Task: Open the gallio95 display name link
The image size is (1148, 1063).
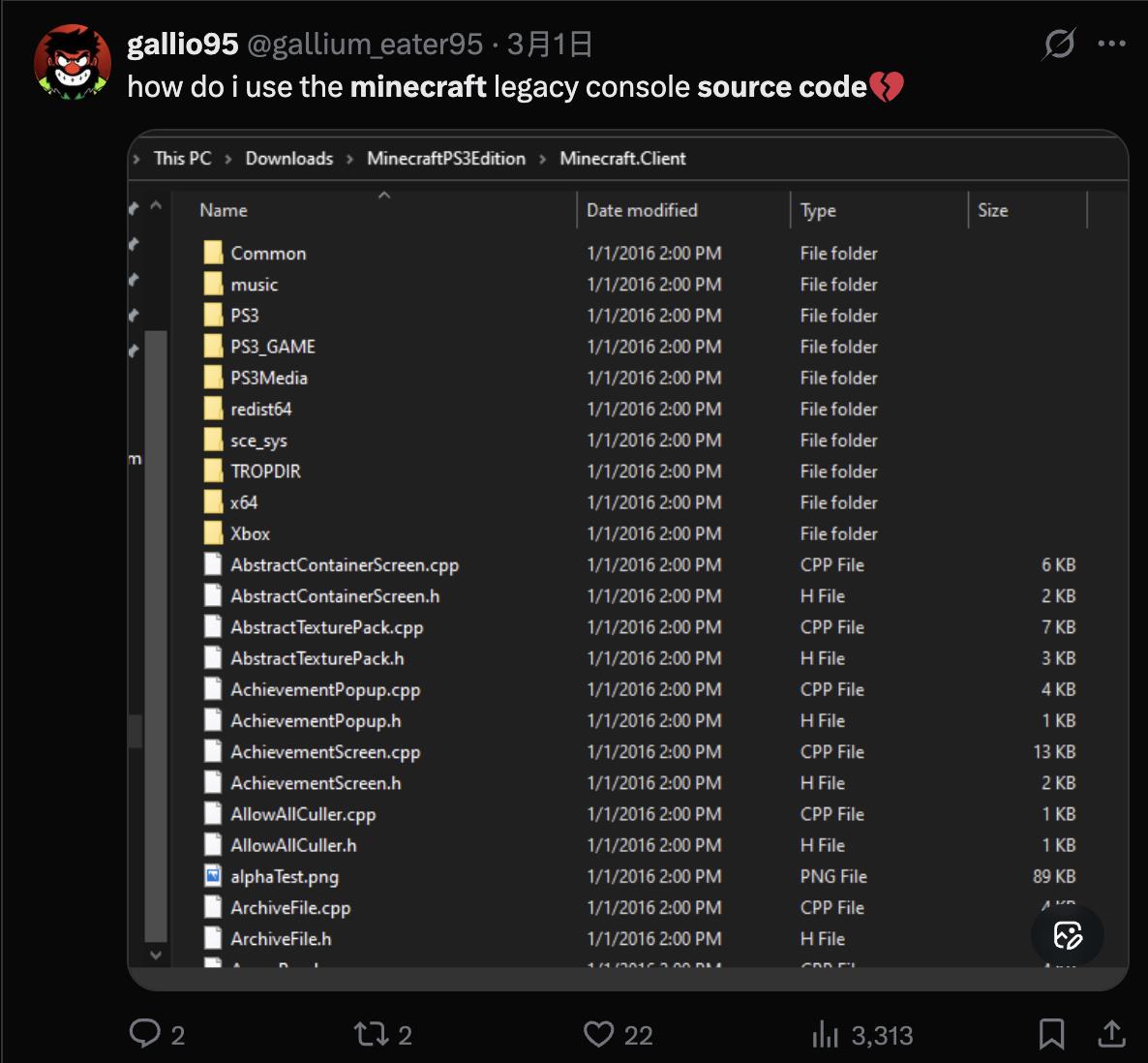Action: (x=182, y=44)
